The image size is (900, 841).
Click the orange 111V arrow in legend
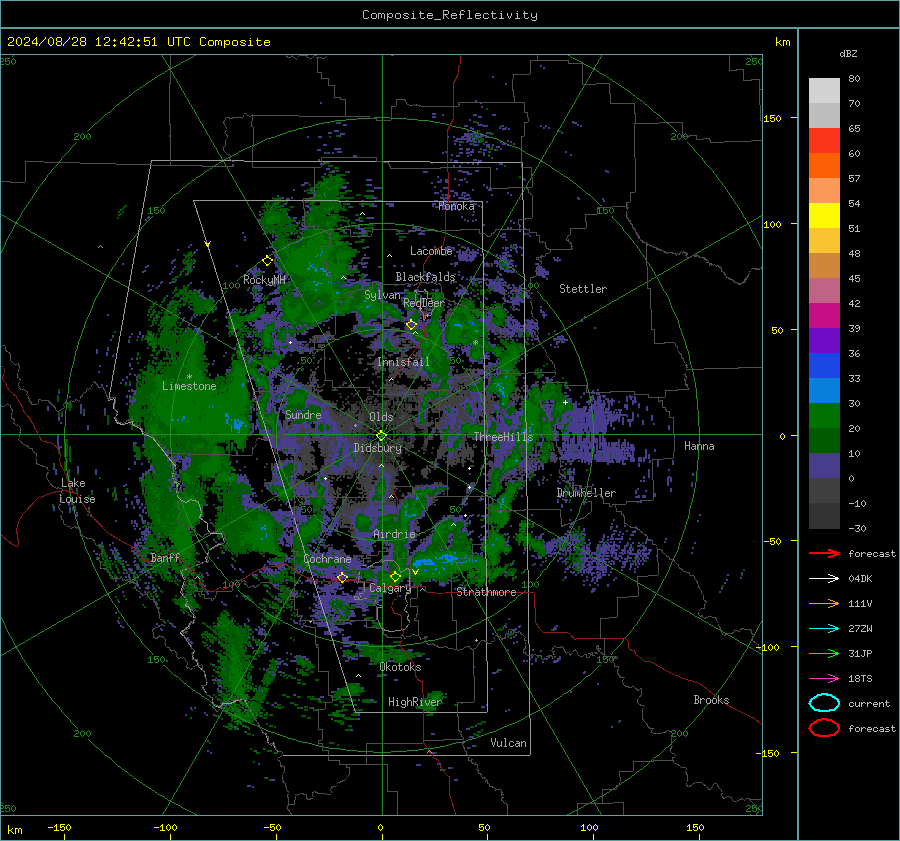click(x=824, y=603)
